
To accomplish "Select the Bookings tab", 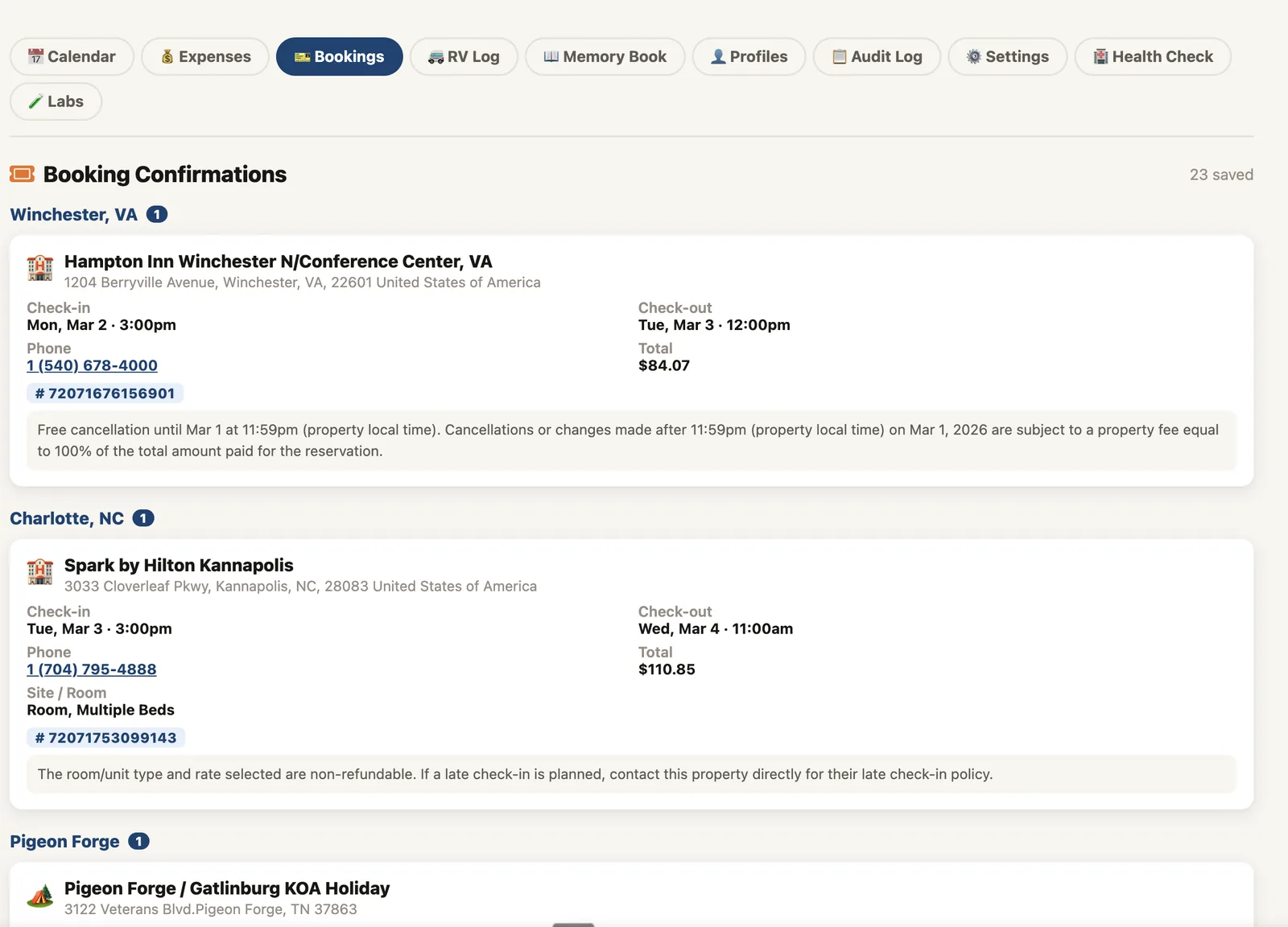I will pos(339,56).
